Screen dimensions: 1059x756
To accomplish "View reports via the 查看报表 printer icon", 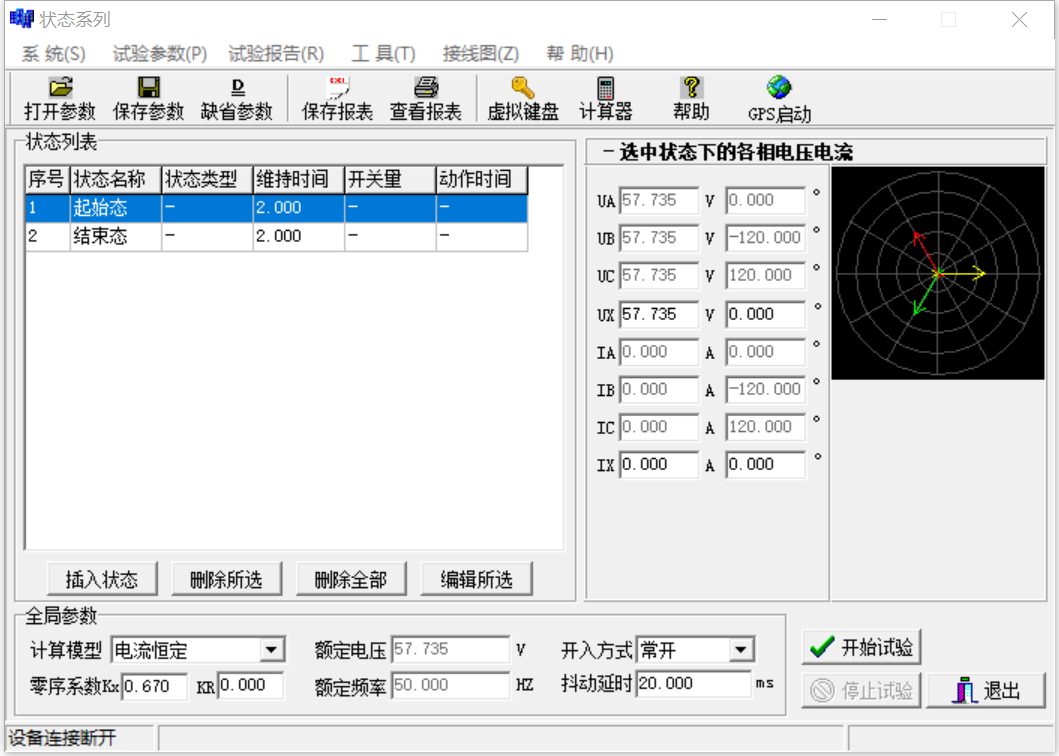I will click(x=426, y=97).
